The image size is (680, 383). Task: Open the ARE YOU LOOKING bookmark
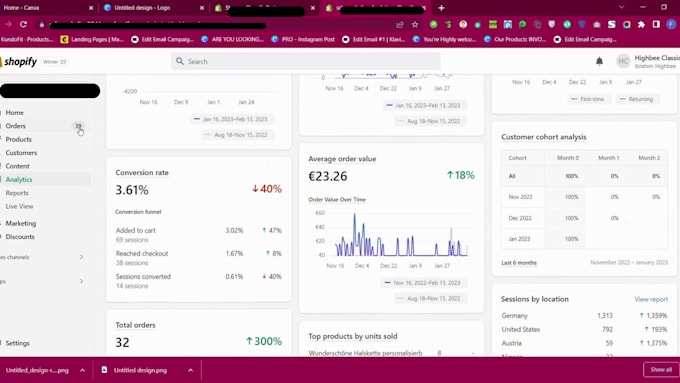click(233, 39)
